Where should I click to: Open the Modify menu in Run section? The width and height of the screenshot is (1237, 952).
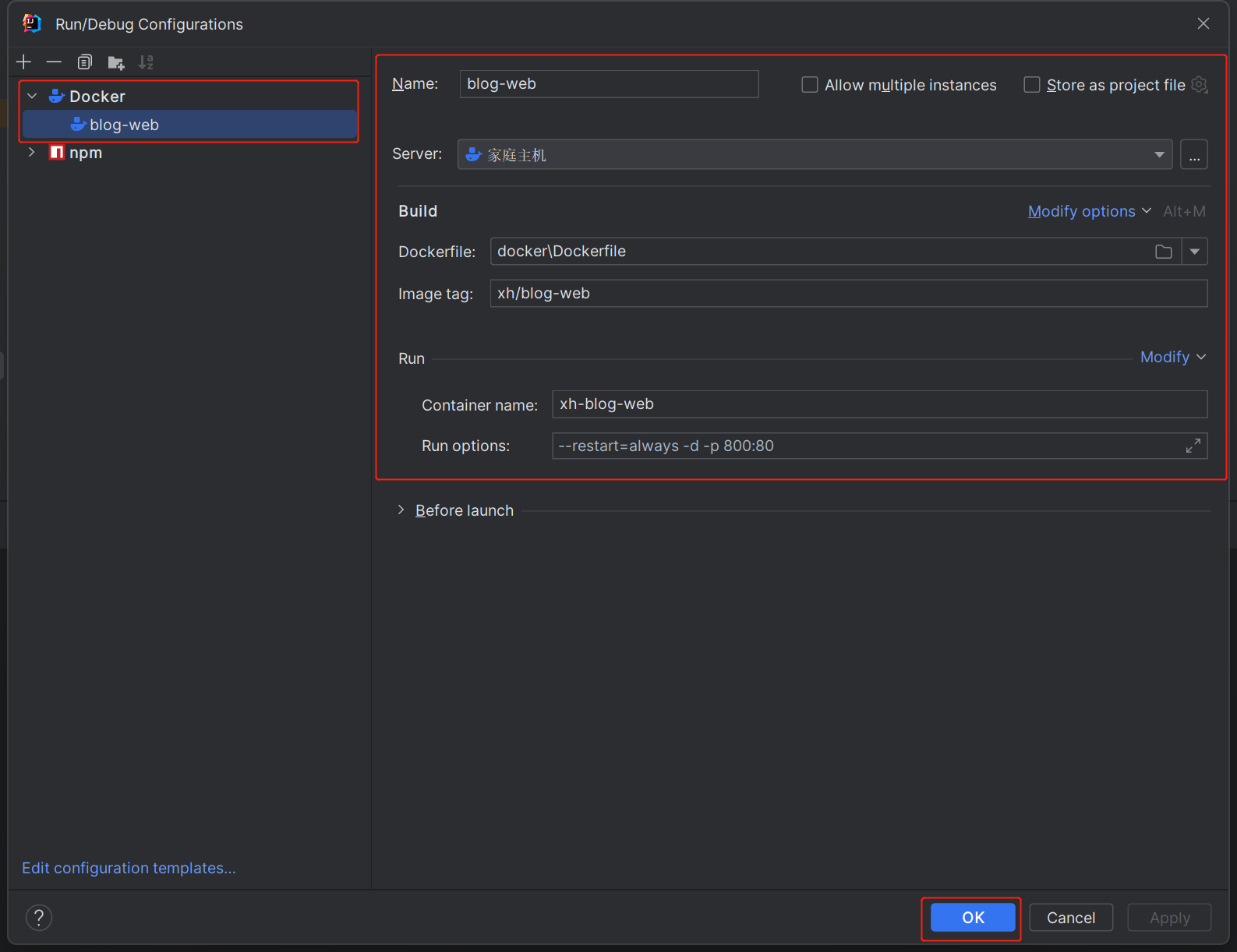1172,357
